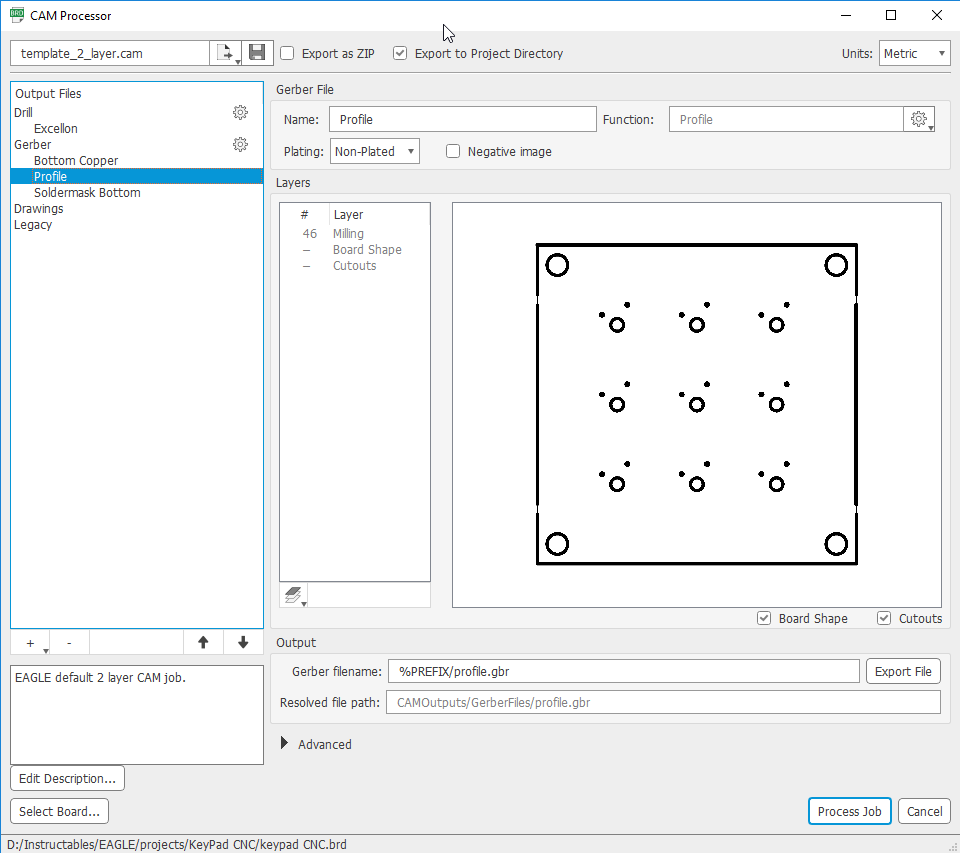Select Legacy in Output Files

click(x=33, y=224)
